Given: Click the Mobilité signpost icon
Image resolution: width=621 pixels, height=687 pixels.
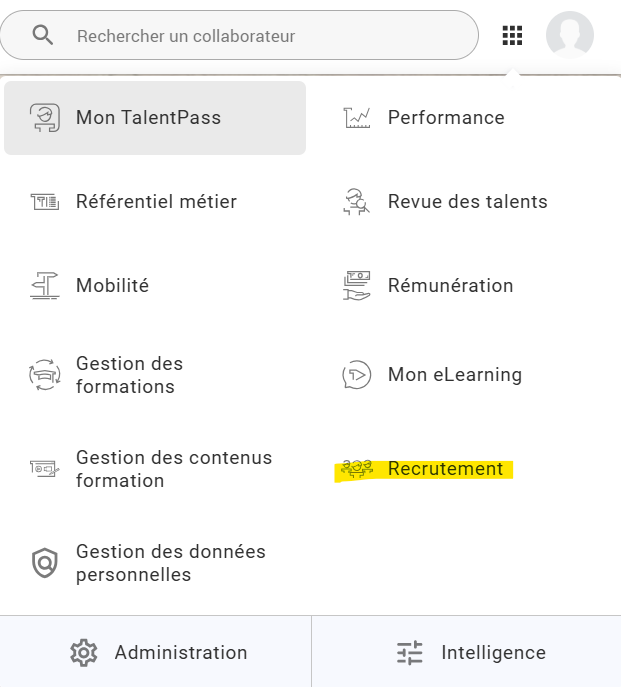Looking at the screenshot, I should point(44,286).
